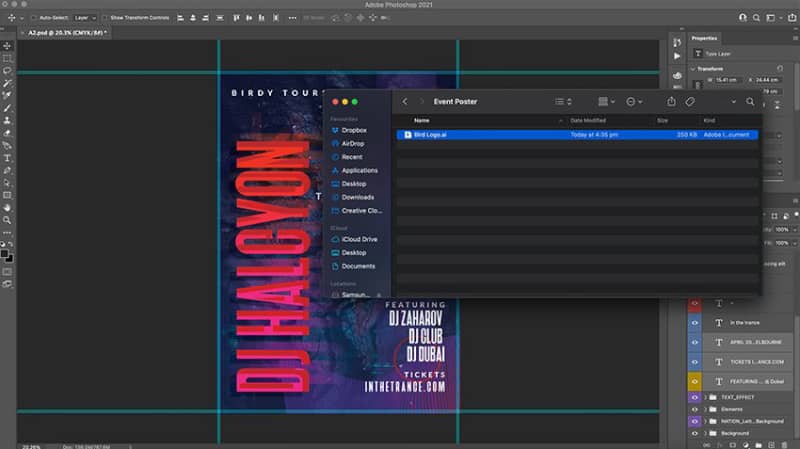Hide the 'TICKETS I...ANCE.COM' text layer
The image size is (800, 449).
694,362
